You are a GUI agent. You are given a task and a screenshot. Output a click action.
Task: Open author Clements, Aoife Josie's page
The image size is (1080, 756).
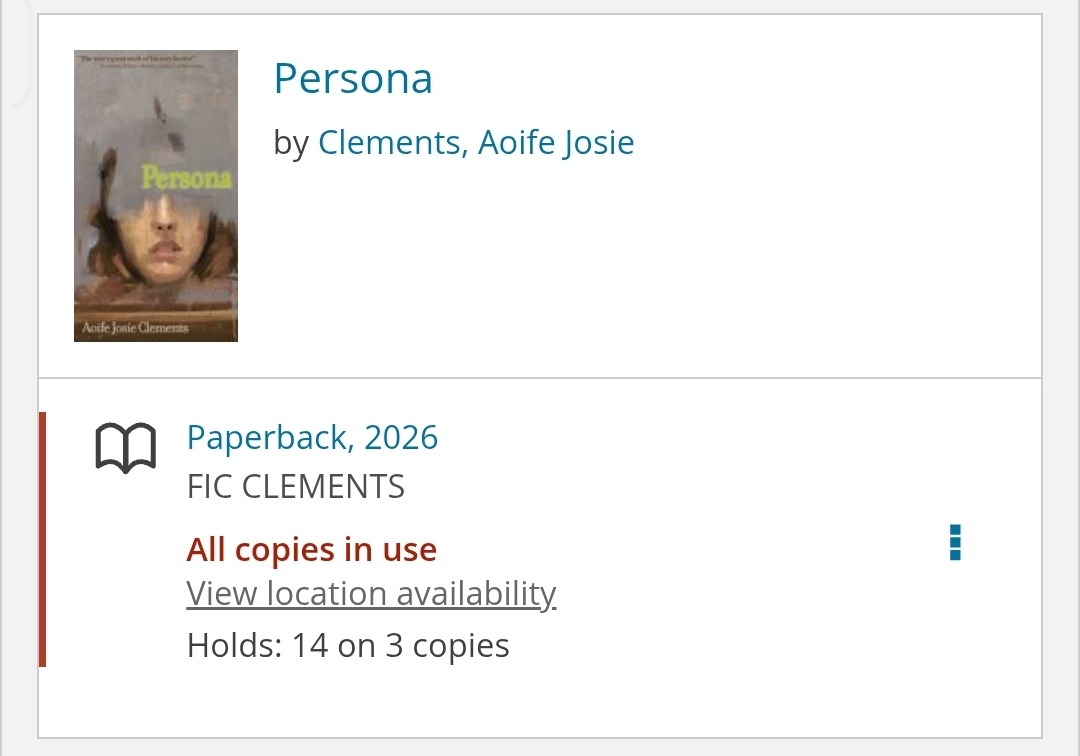(476, 143)
